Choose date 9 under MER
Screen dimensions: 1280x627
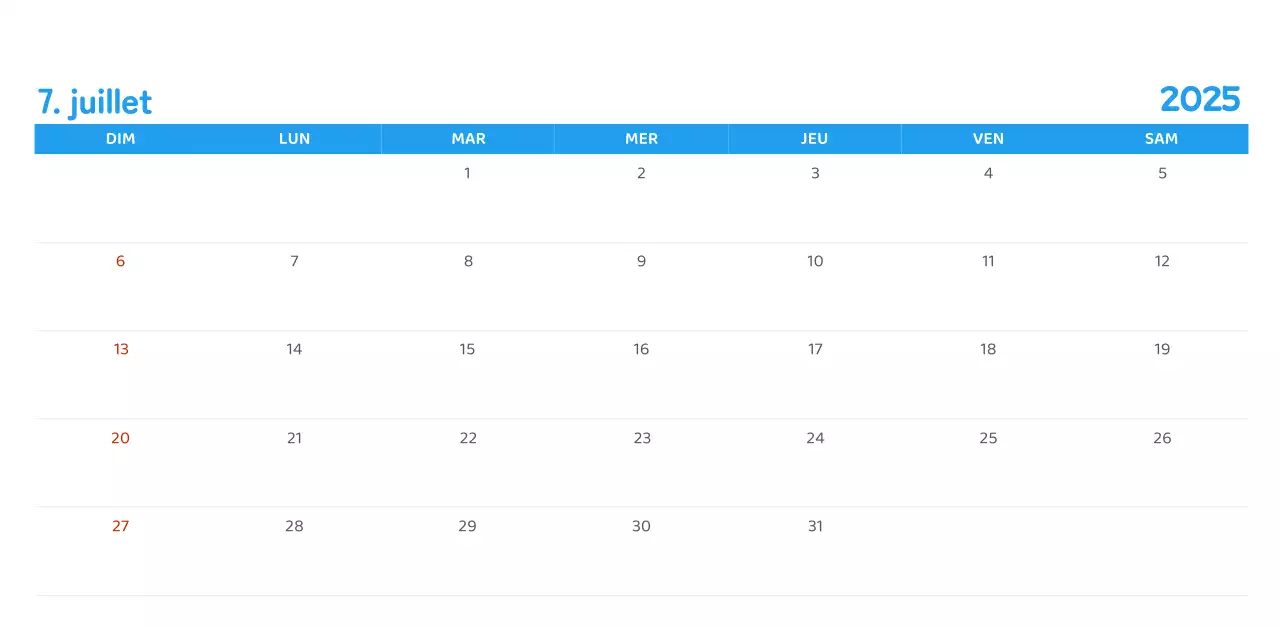[x=641, y=261]
